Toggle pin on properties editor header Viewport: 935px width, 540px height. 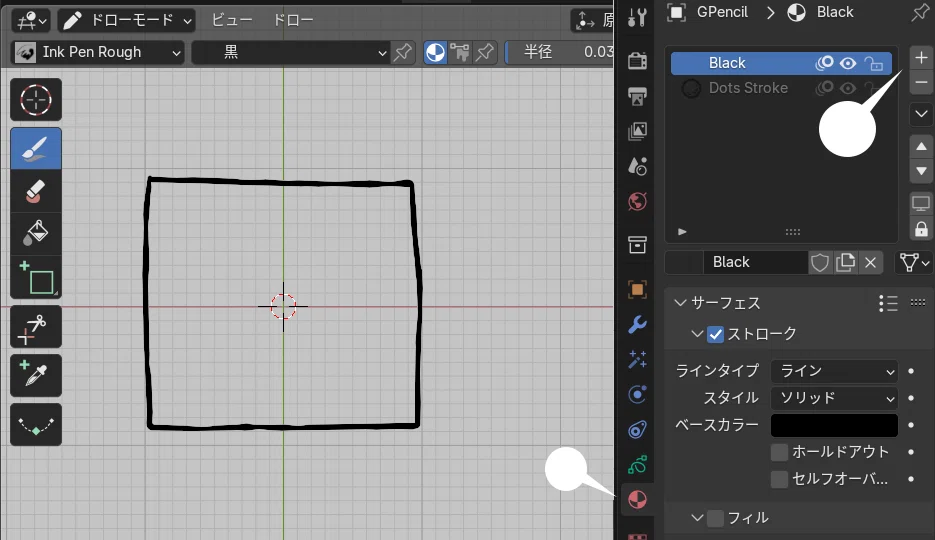click(920, 13)
